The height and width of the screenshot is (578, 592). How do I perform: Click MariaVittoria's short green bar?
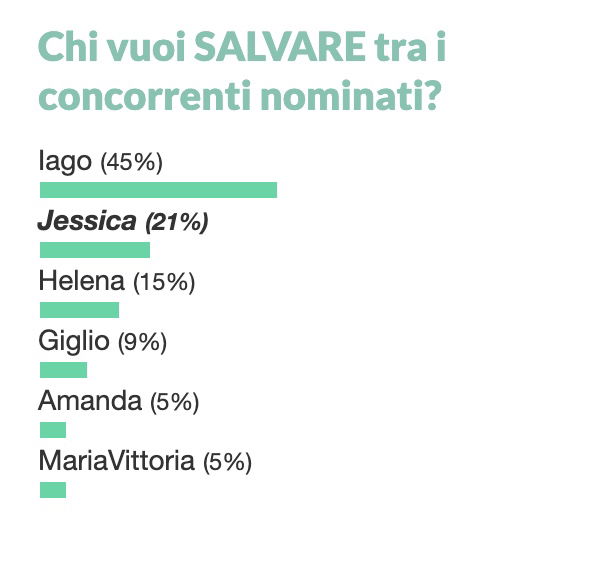(x=53, y=490)
